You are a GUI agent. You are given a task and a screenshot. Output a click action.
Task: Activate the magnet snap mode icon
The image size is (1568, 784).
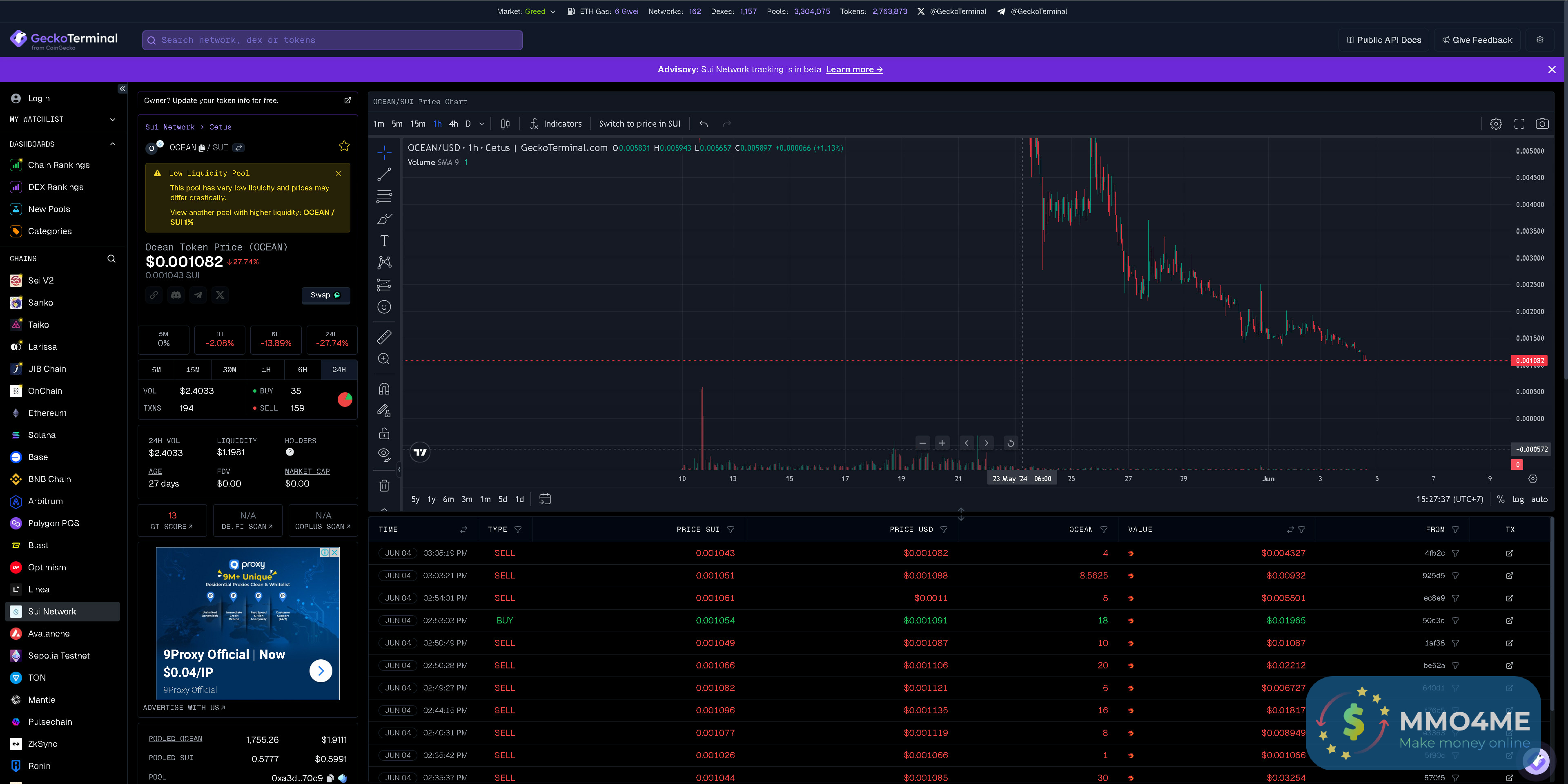[x=384, y=389]
